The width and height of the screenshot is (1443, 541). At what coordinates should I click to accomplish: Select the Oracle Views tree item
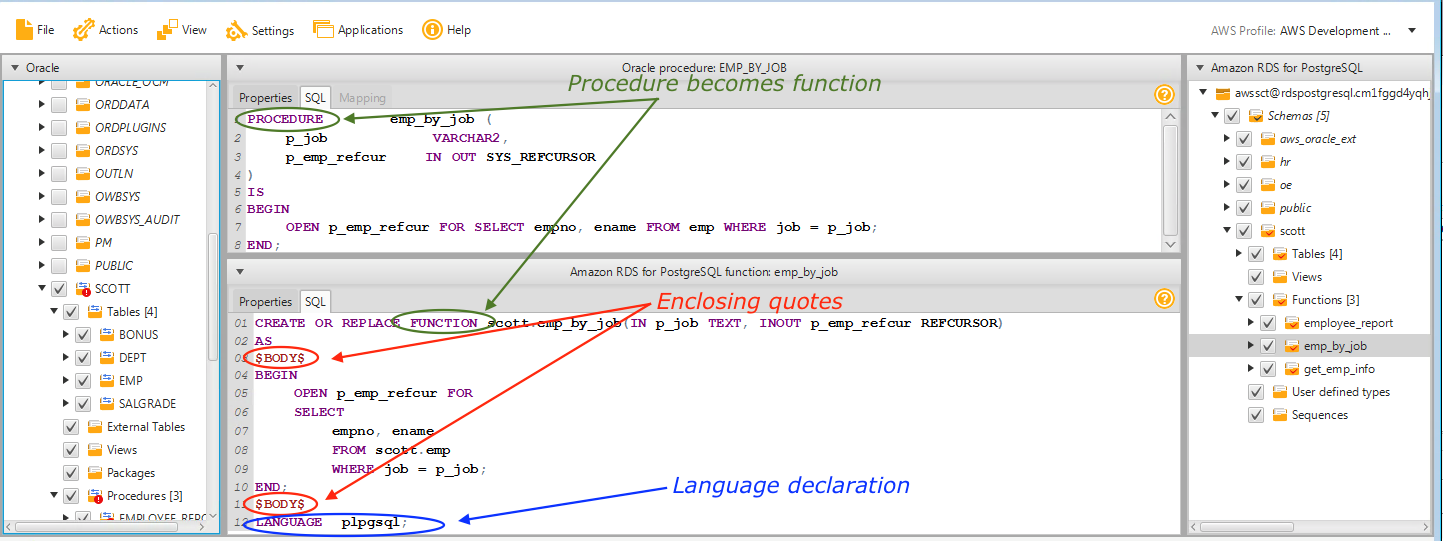[x=122, y=450]
